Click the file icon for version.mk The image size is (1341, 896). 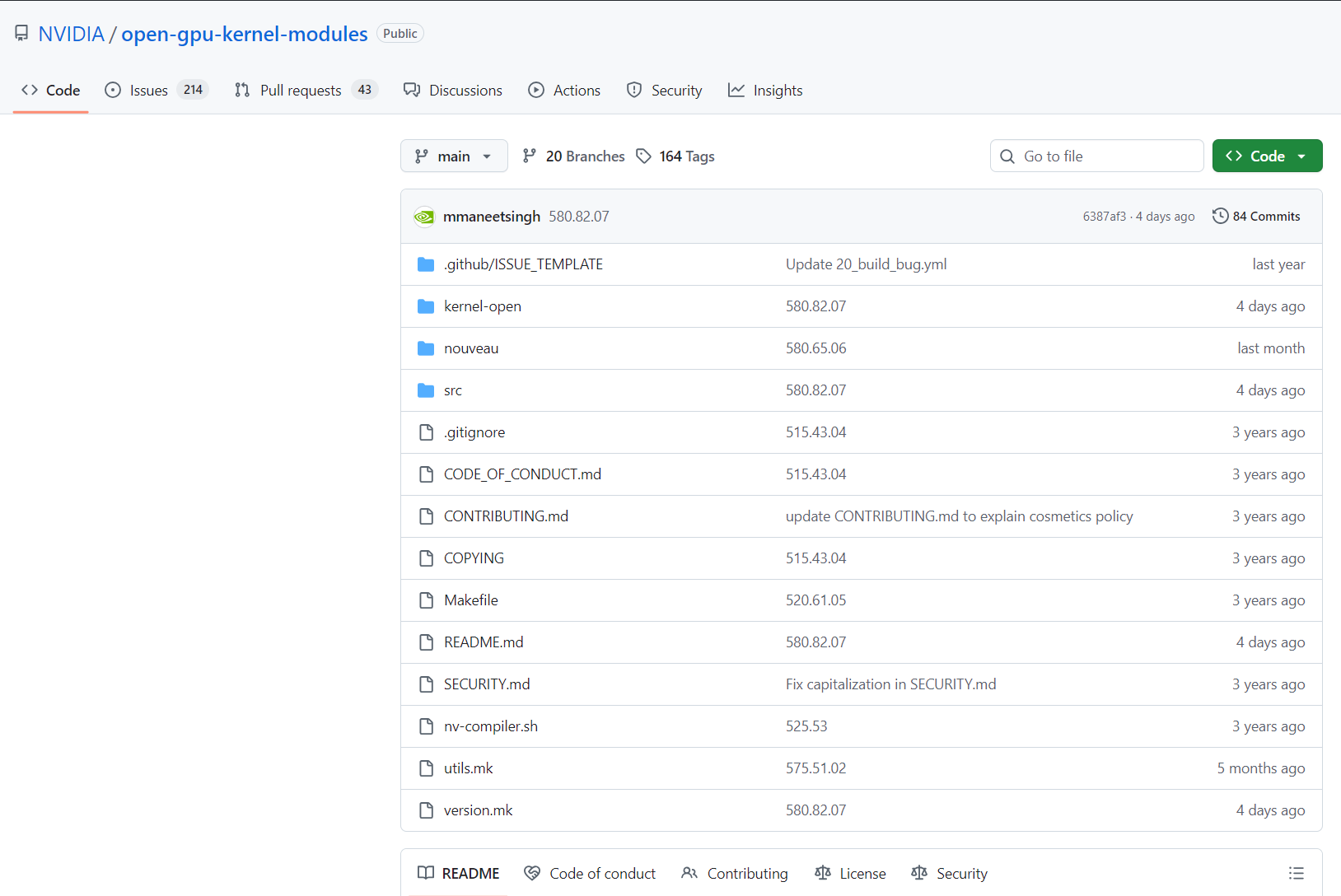click(426, 810)
